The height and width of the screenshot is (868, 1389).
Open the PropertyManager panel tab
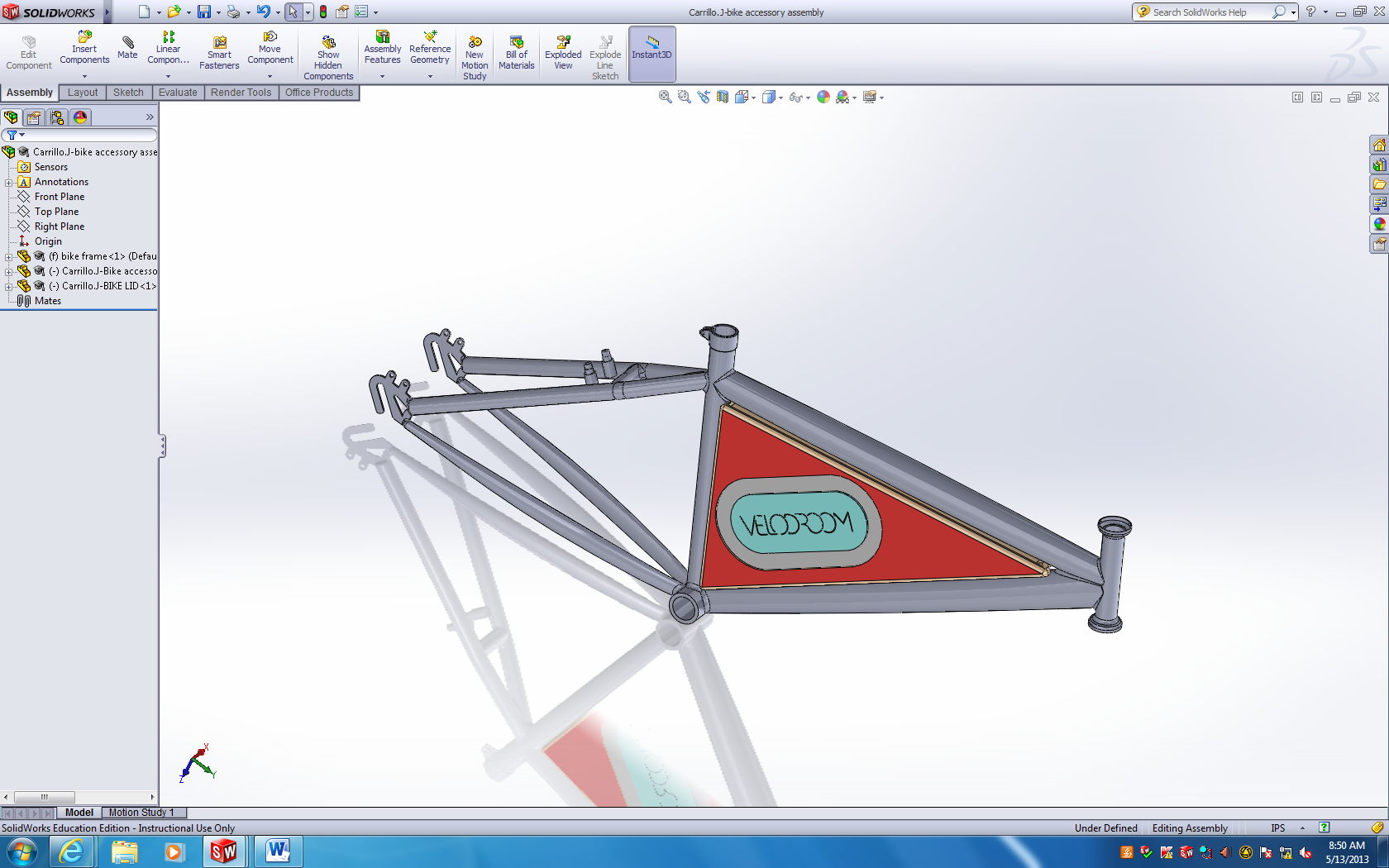point(34,117)
